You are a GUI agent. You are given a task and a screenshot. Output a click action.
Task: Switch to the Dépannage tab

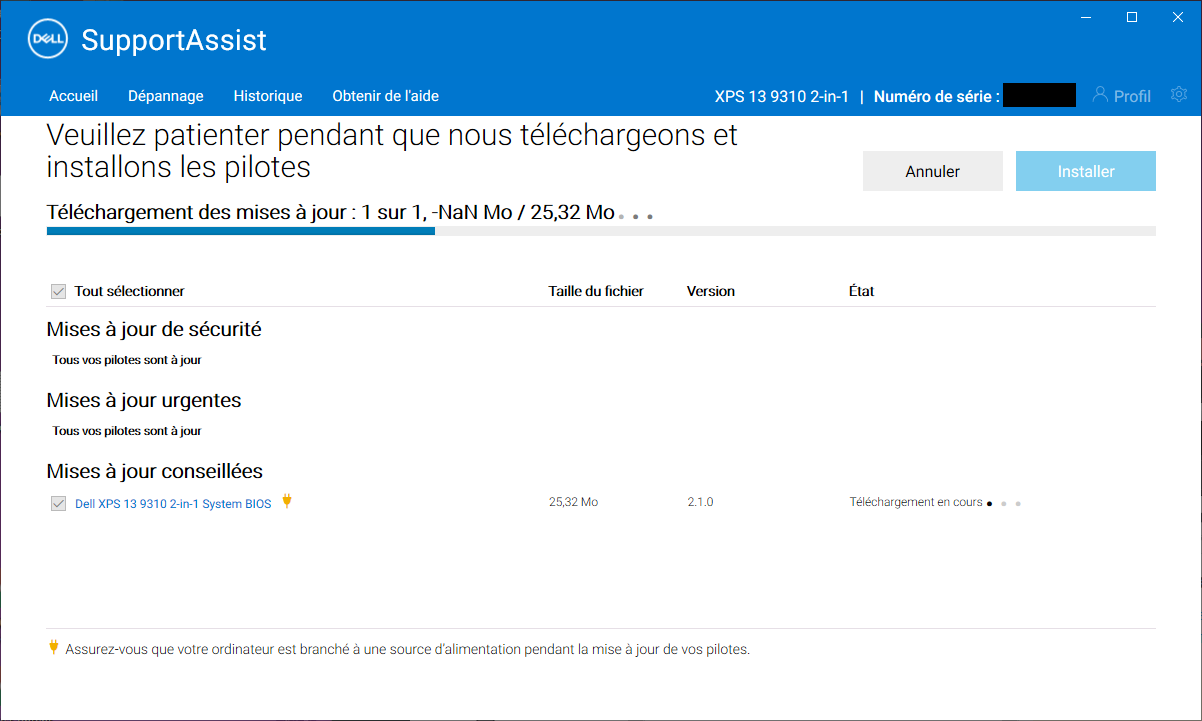point(166,96)
